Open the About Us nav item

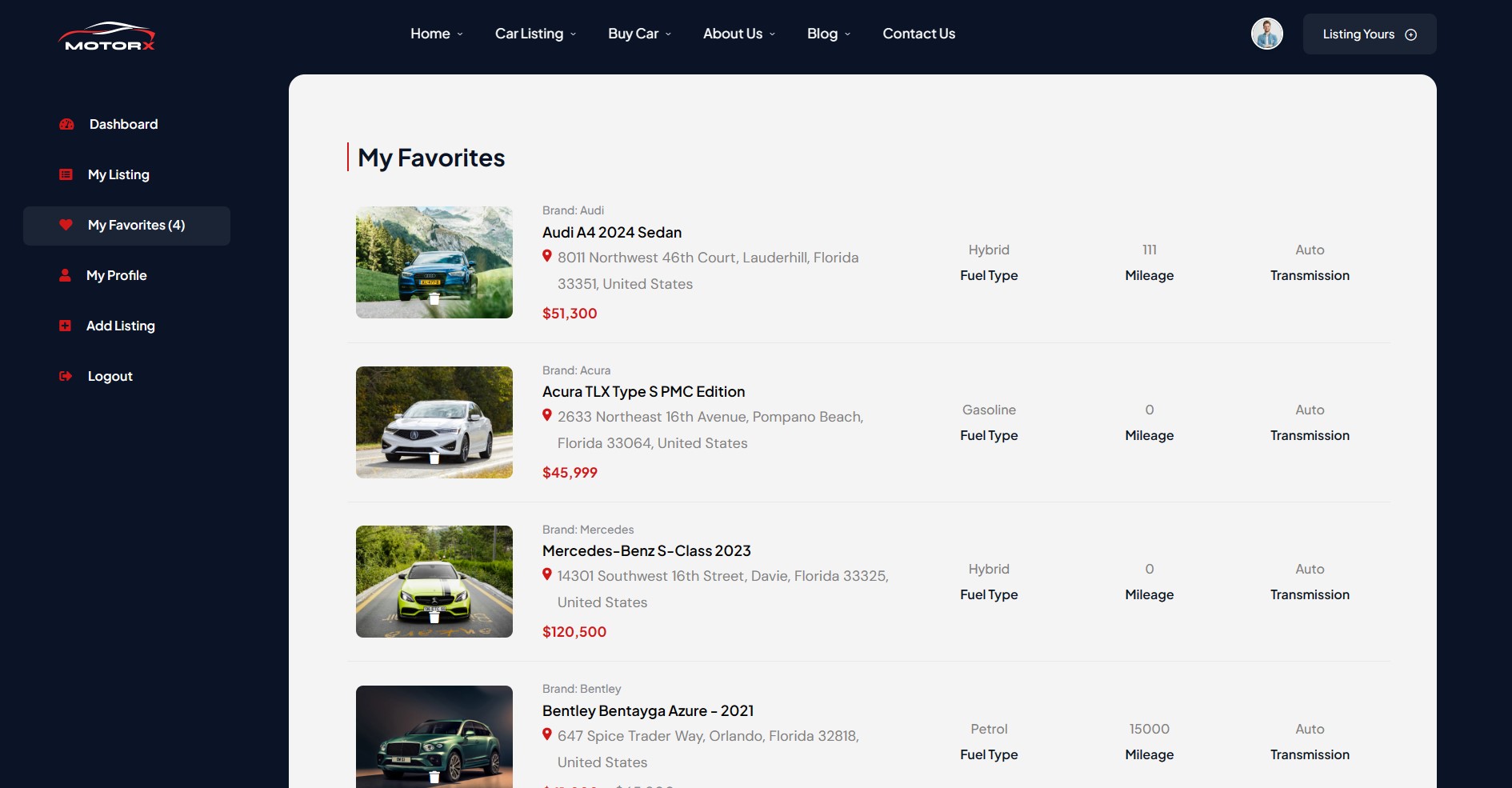tap(733, 34)
